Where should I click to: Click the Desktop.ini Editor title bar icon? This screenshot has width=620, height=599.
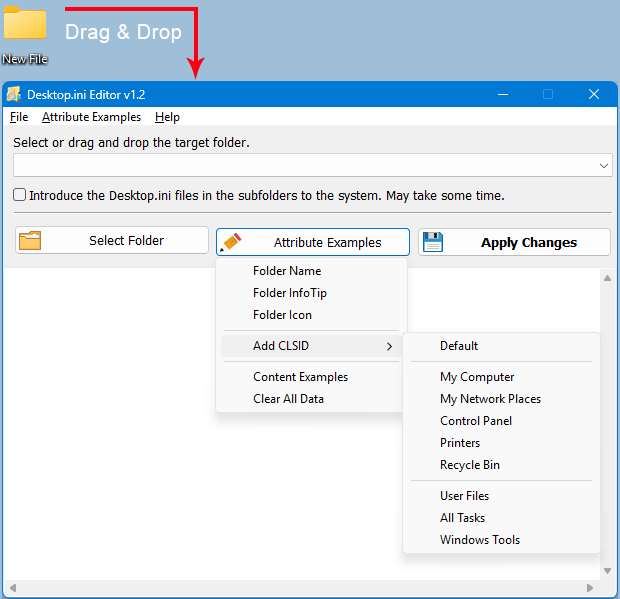coord(15,95)
